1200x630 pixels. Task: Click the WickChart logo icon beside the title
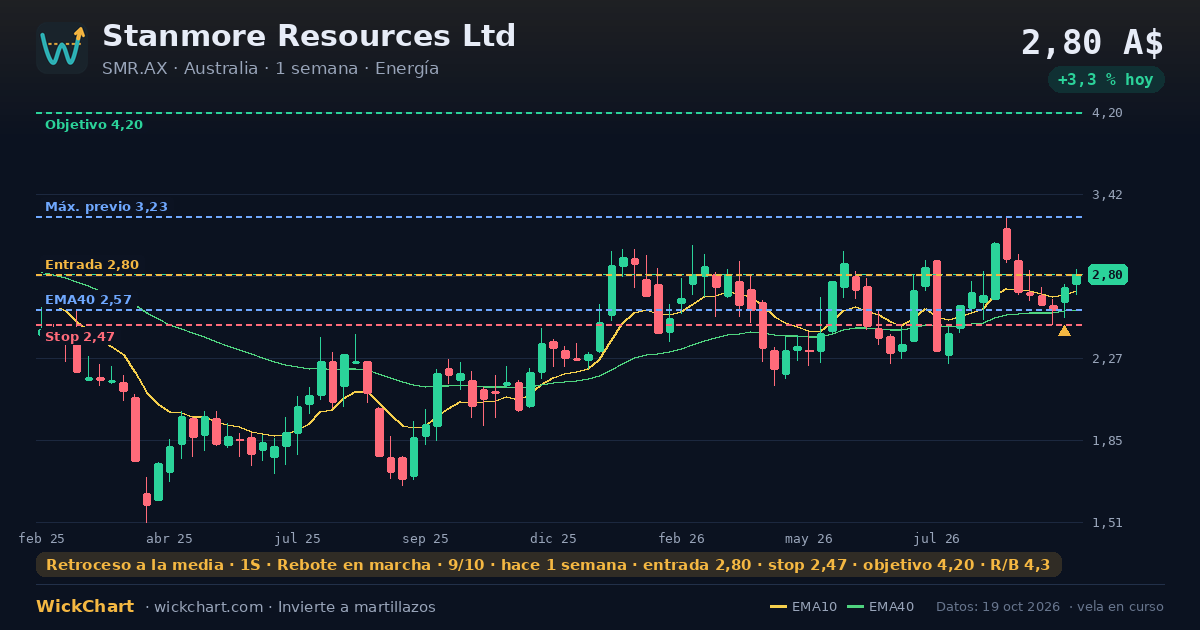click(x=62, y=48)
